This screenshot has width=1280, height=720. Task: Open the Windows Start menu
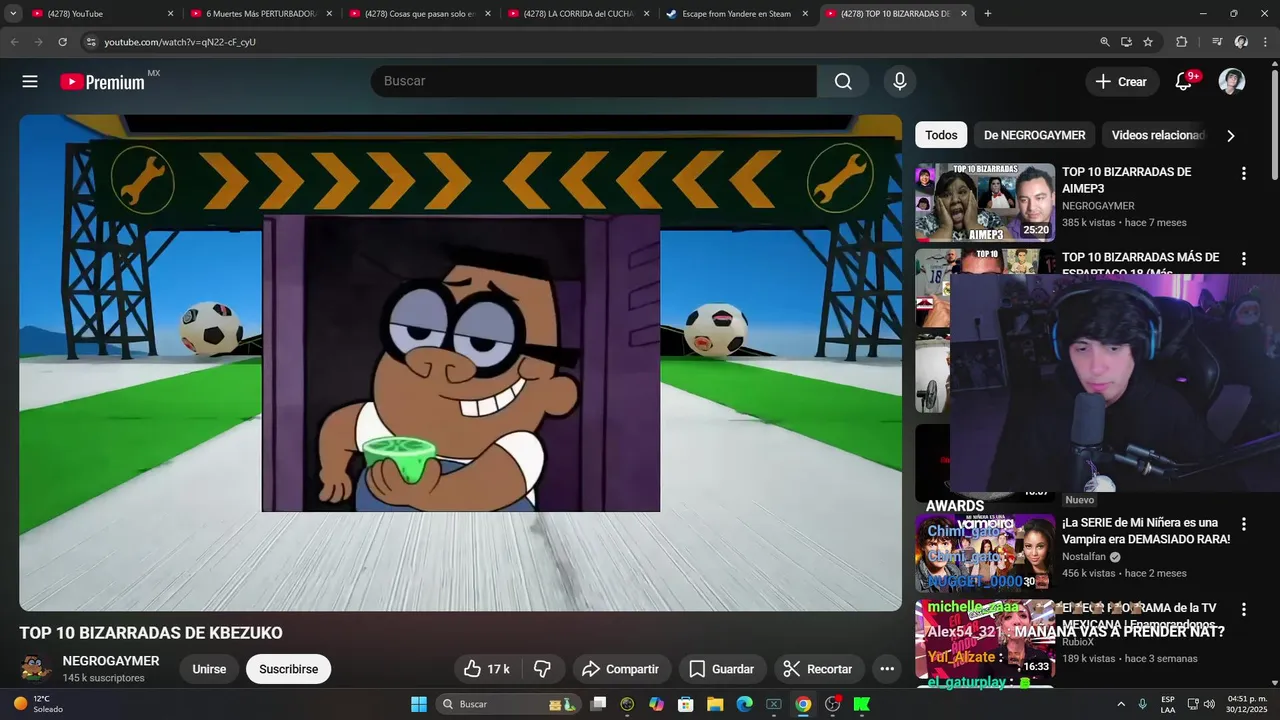(x=419, y=704)
